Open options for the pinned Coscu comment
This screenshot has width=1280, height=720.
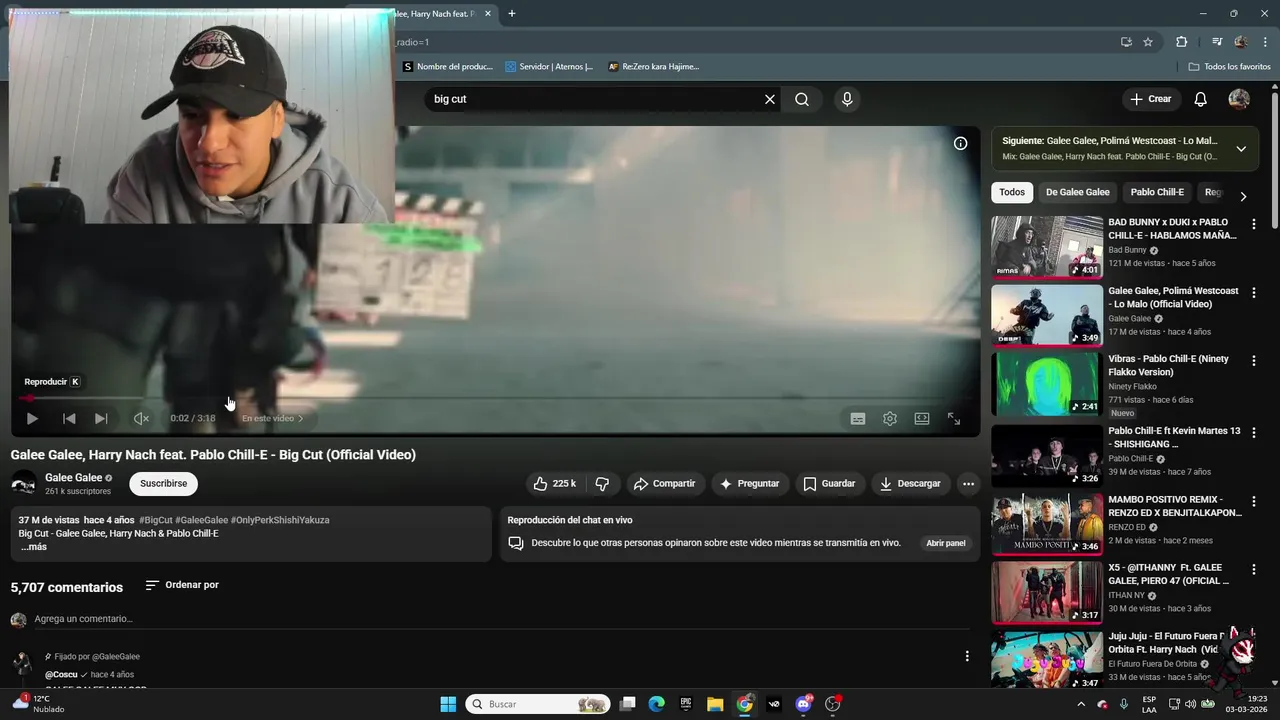pos(967,656)
